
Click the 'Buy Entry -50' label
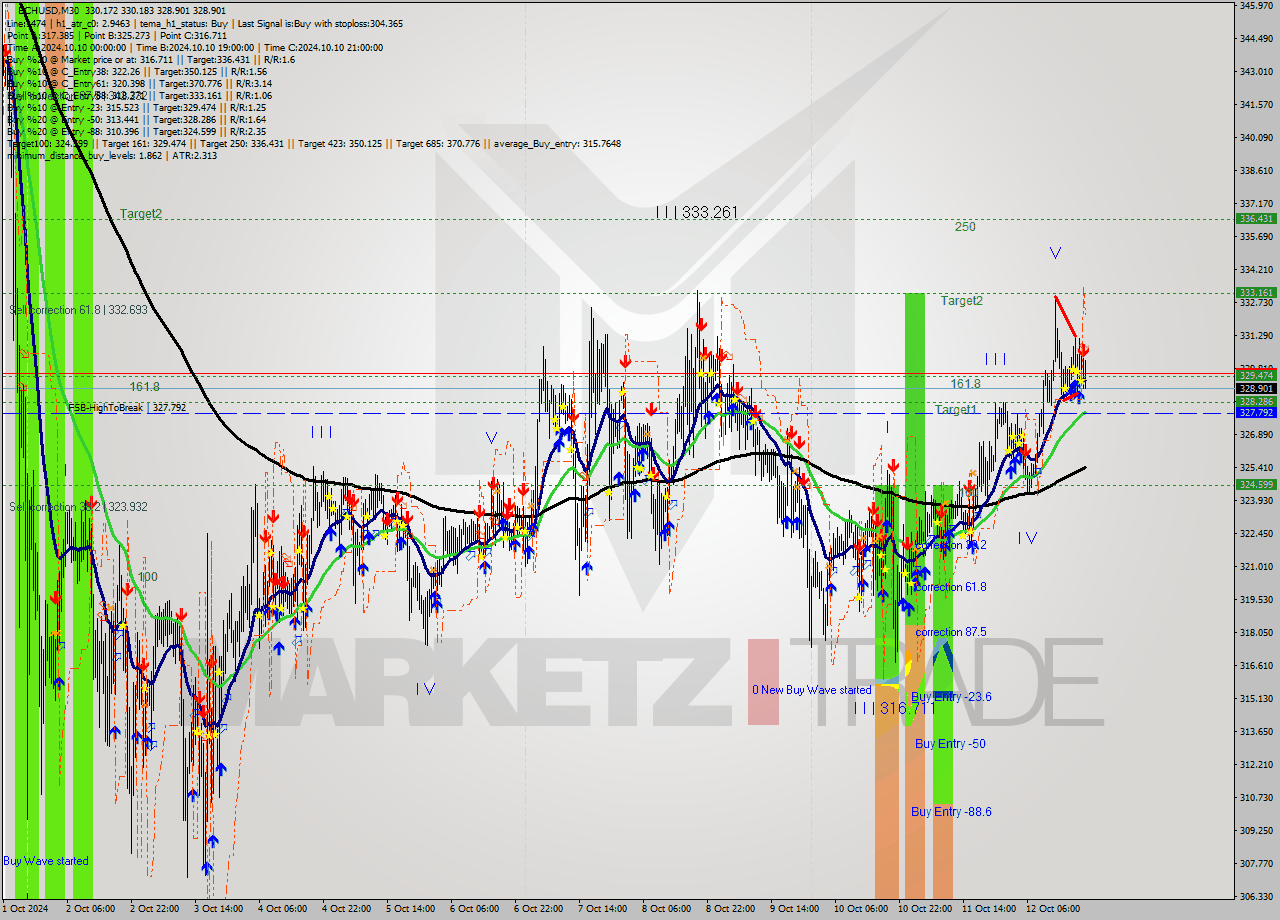[x=950, y=744]
